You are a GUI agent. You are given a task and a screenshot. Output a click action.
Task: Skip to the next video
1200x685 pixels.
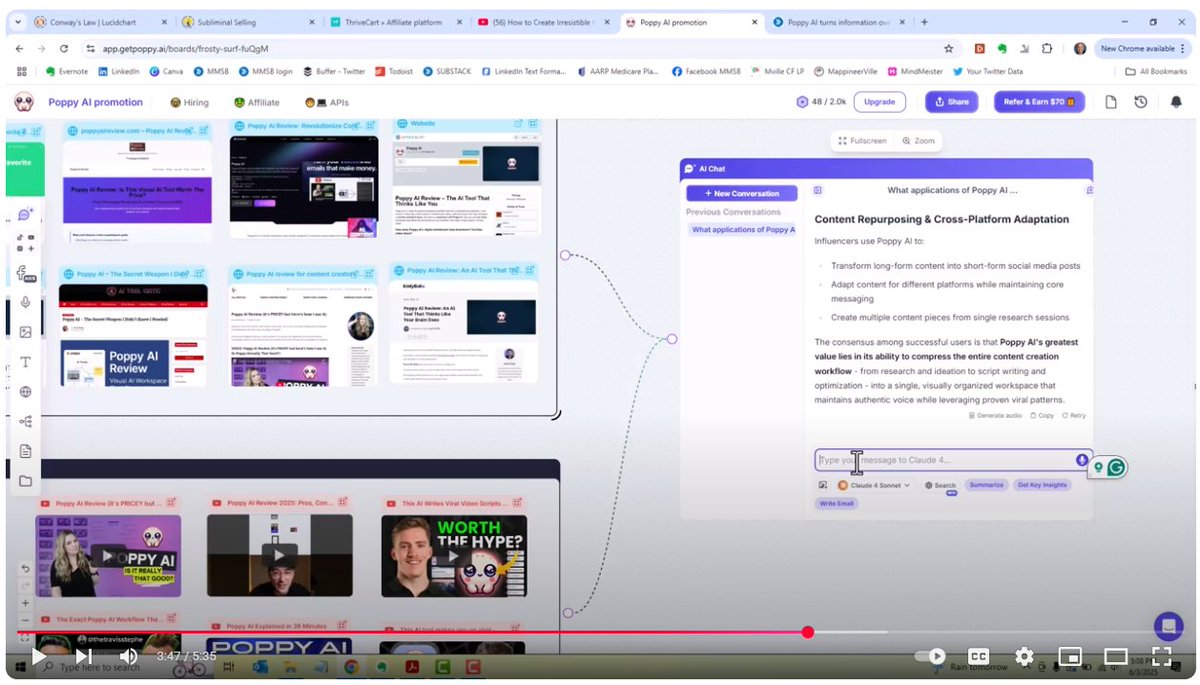click(84, 656)
